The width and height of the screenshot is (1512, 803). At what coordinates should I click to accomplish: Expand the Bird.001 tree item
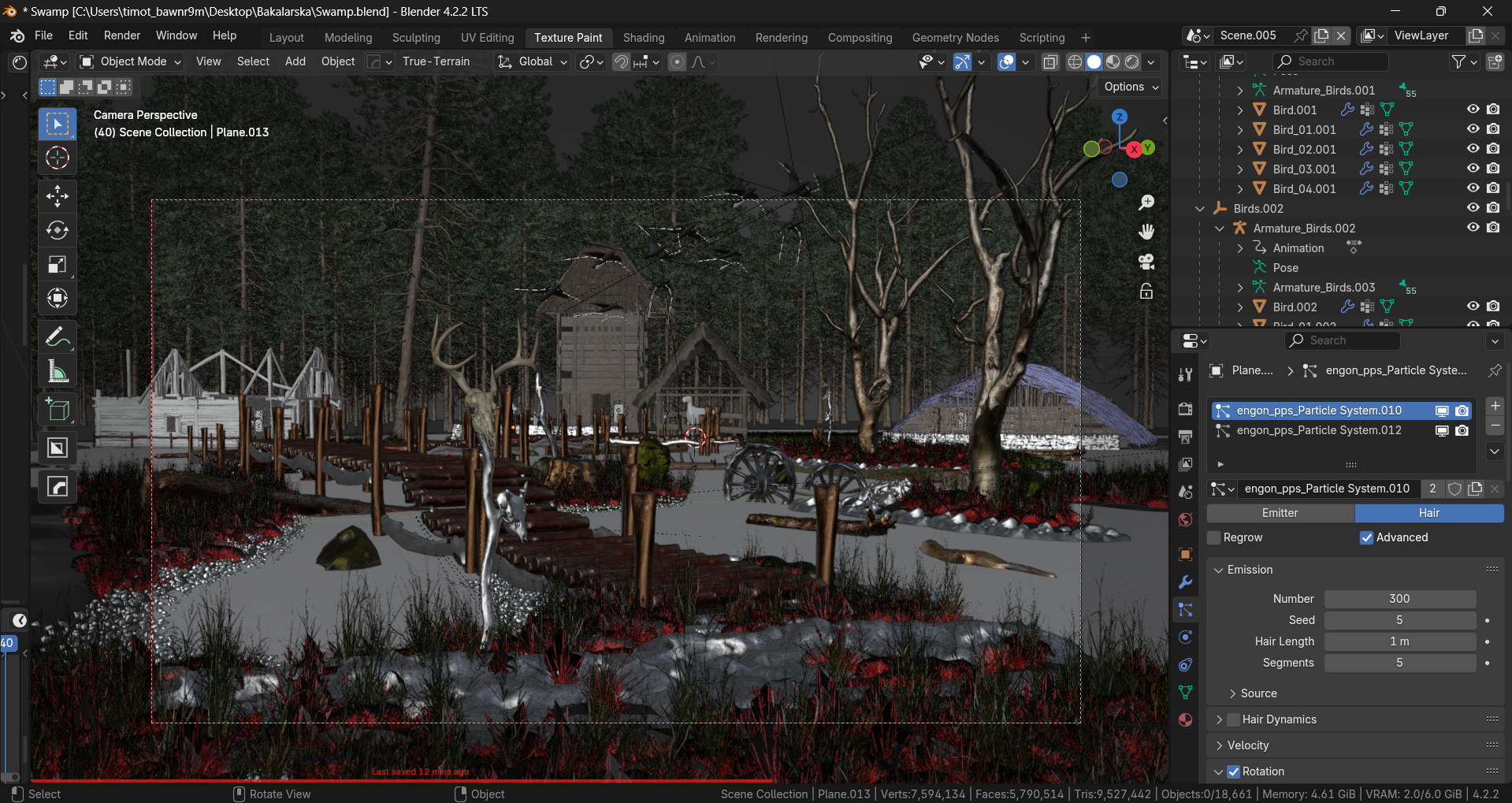1239,110
